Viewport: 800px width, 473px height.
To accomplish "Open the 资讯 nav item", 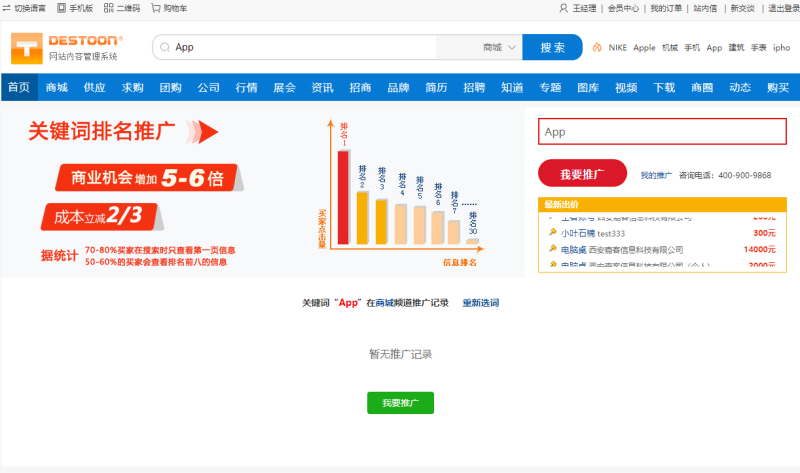I will click(x=322, y=88).
